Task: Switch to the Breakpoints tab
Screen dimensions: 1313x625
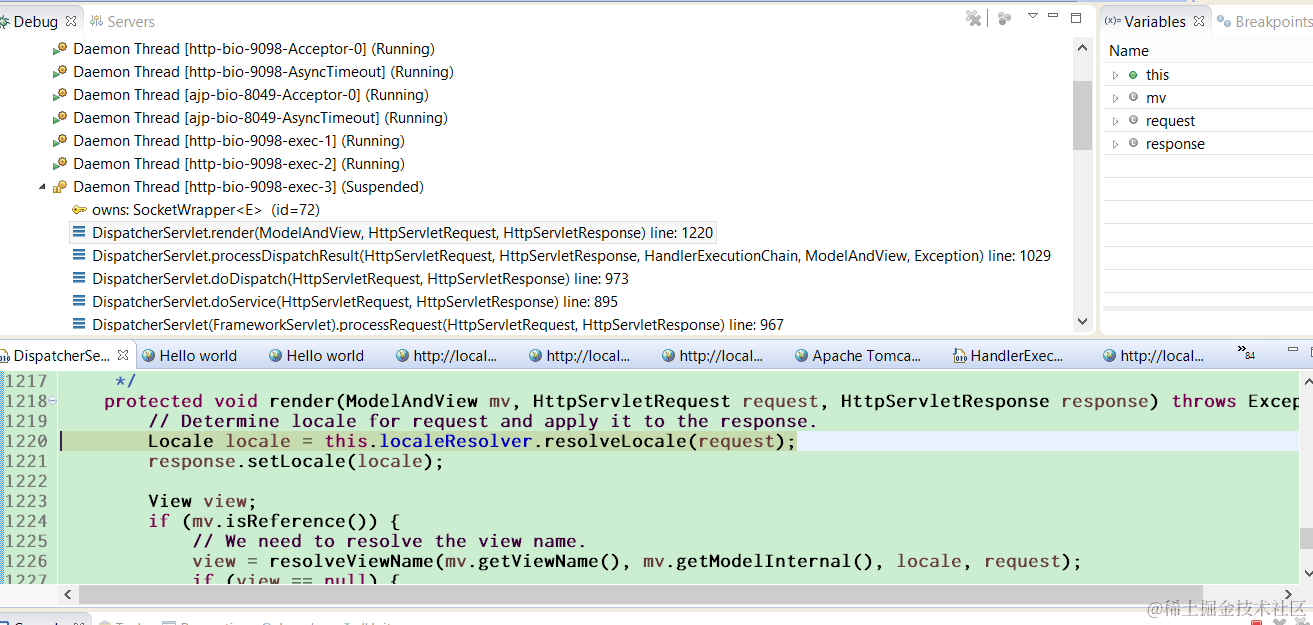Action: tap(1264, 21)
